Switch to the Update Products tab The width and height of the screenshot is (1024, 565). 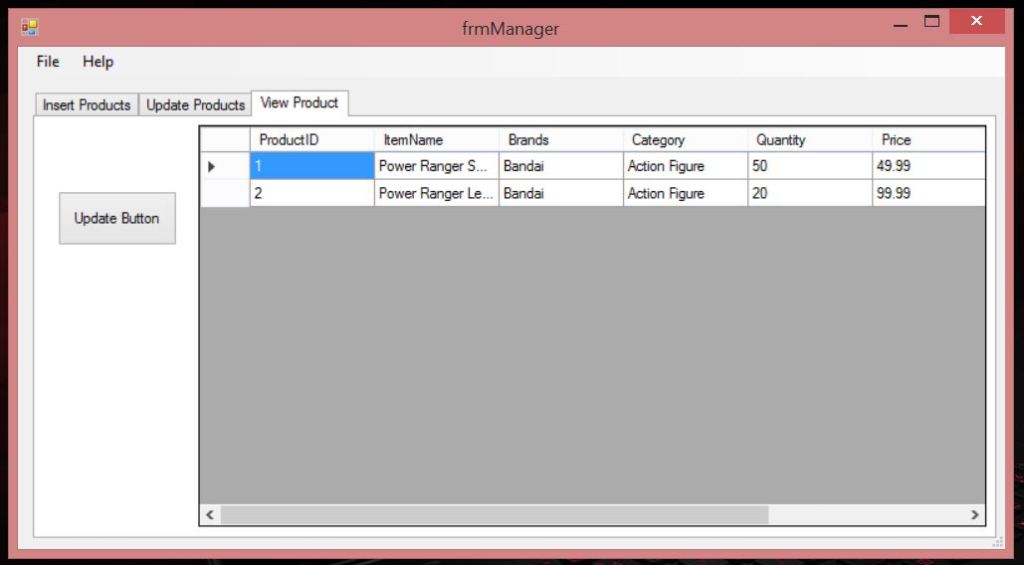point(195,105)
